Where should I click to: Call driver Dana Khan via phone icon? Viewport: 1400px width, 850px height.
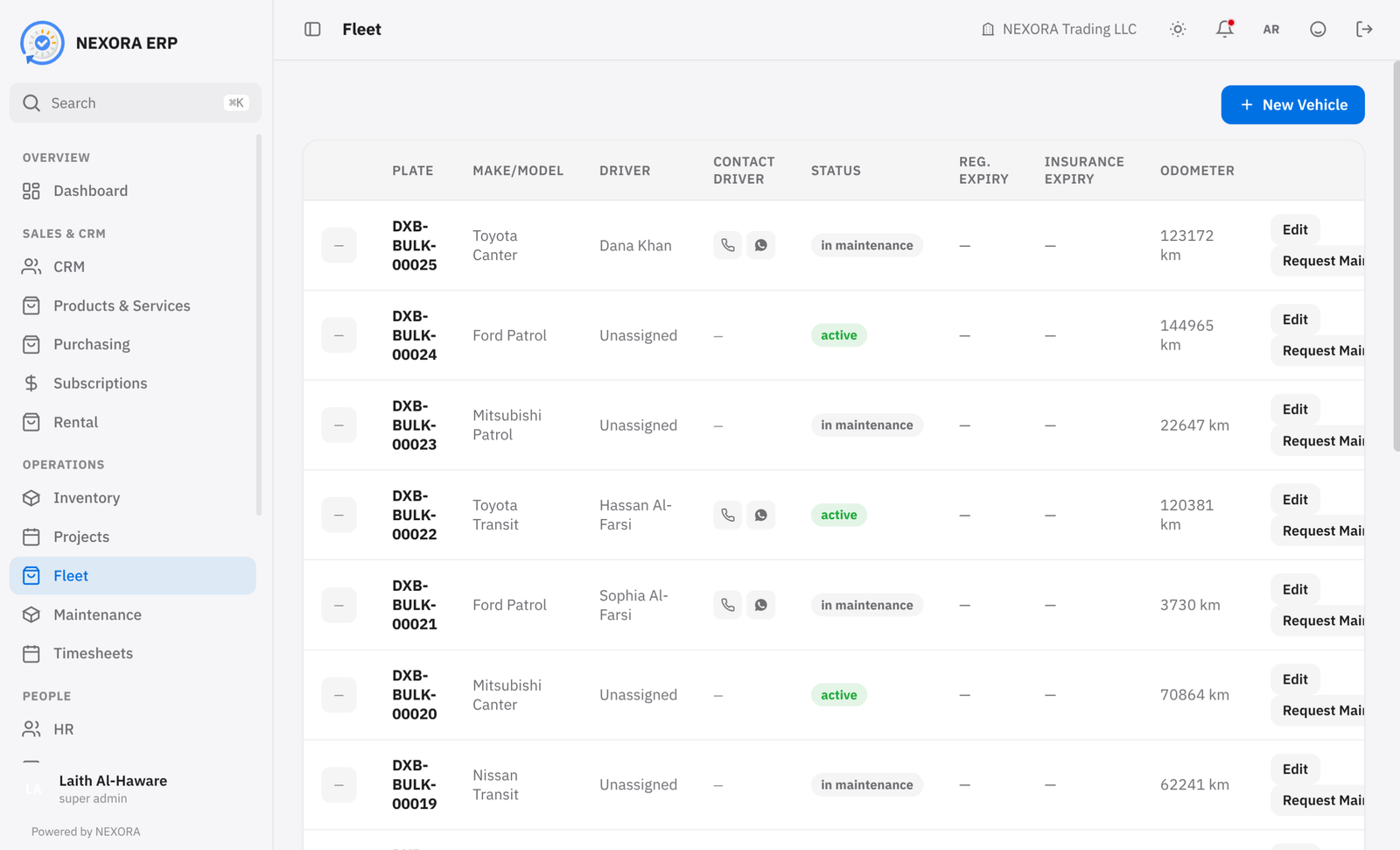coord(728,245)
